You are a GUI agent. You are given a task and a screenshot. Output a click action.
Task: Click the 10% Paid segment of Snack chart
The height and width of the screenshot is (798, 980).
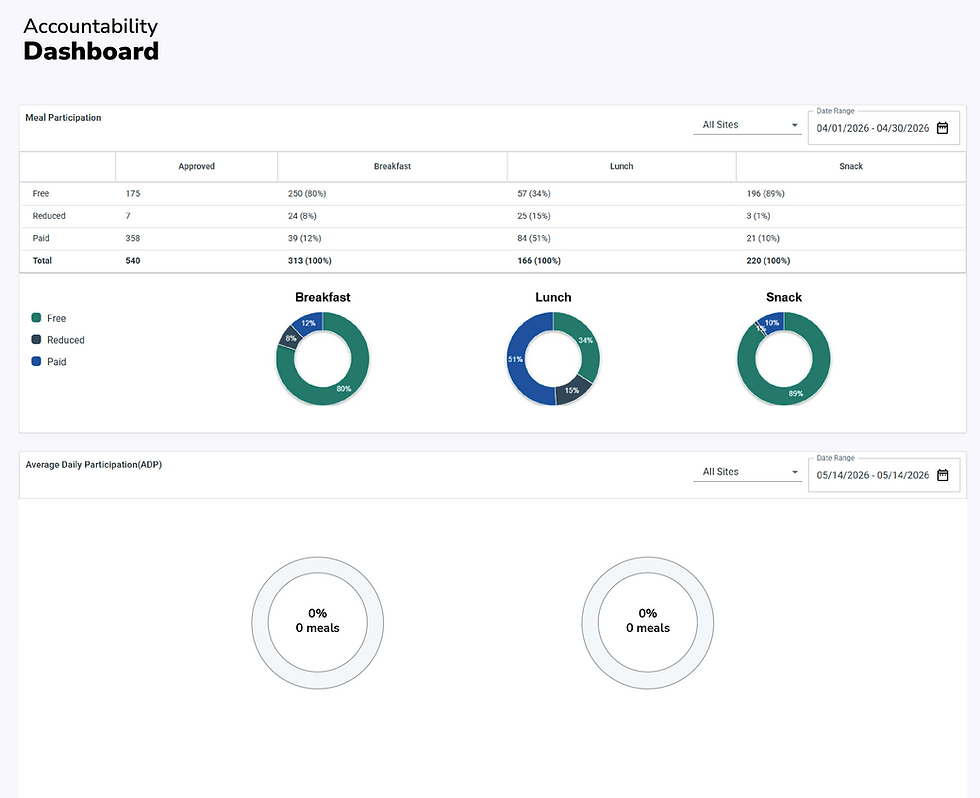point(772,322)
